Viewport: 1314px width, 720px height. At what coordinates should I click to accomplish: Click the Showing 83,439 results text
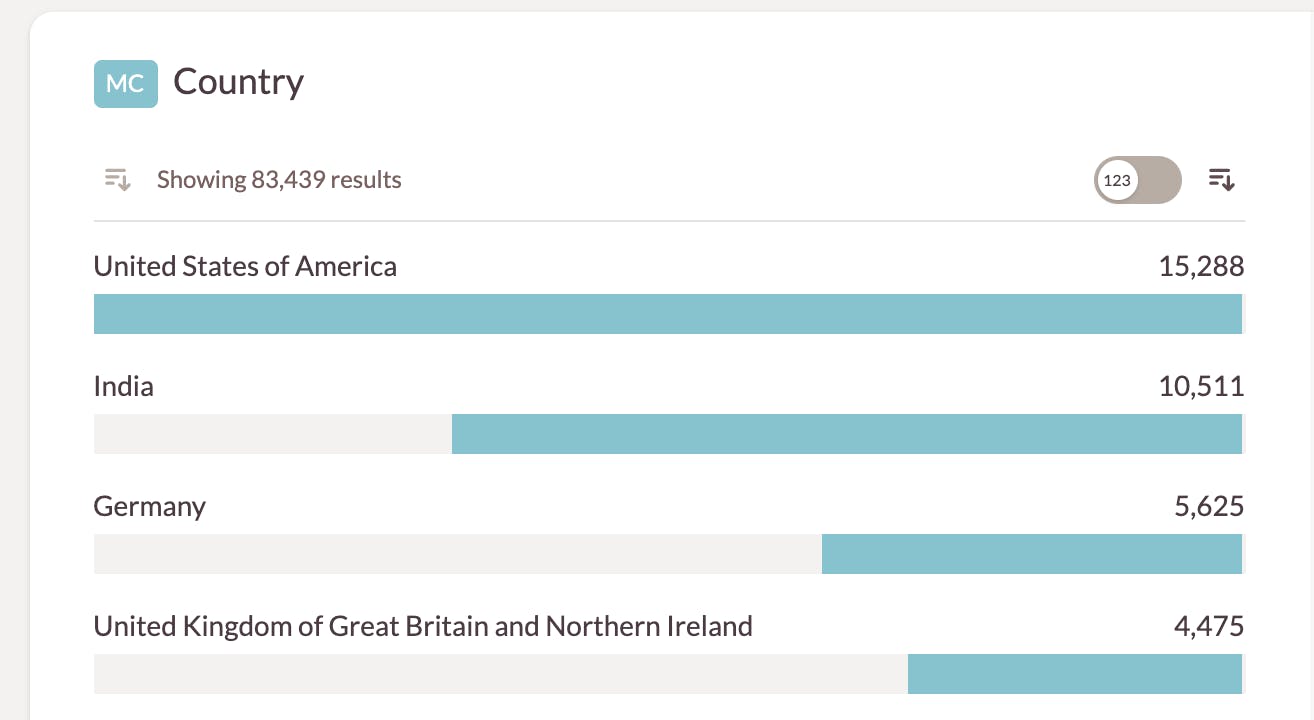pos(279,180)
